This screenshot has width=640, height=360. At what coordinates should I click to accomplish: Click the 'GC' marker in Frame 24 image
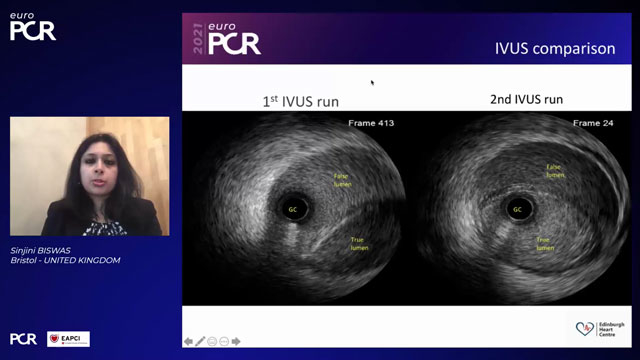[x=518, y=209]
